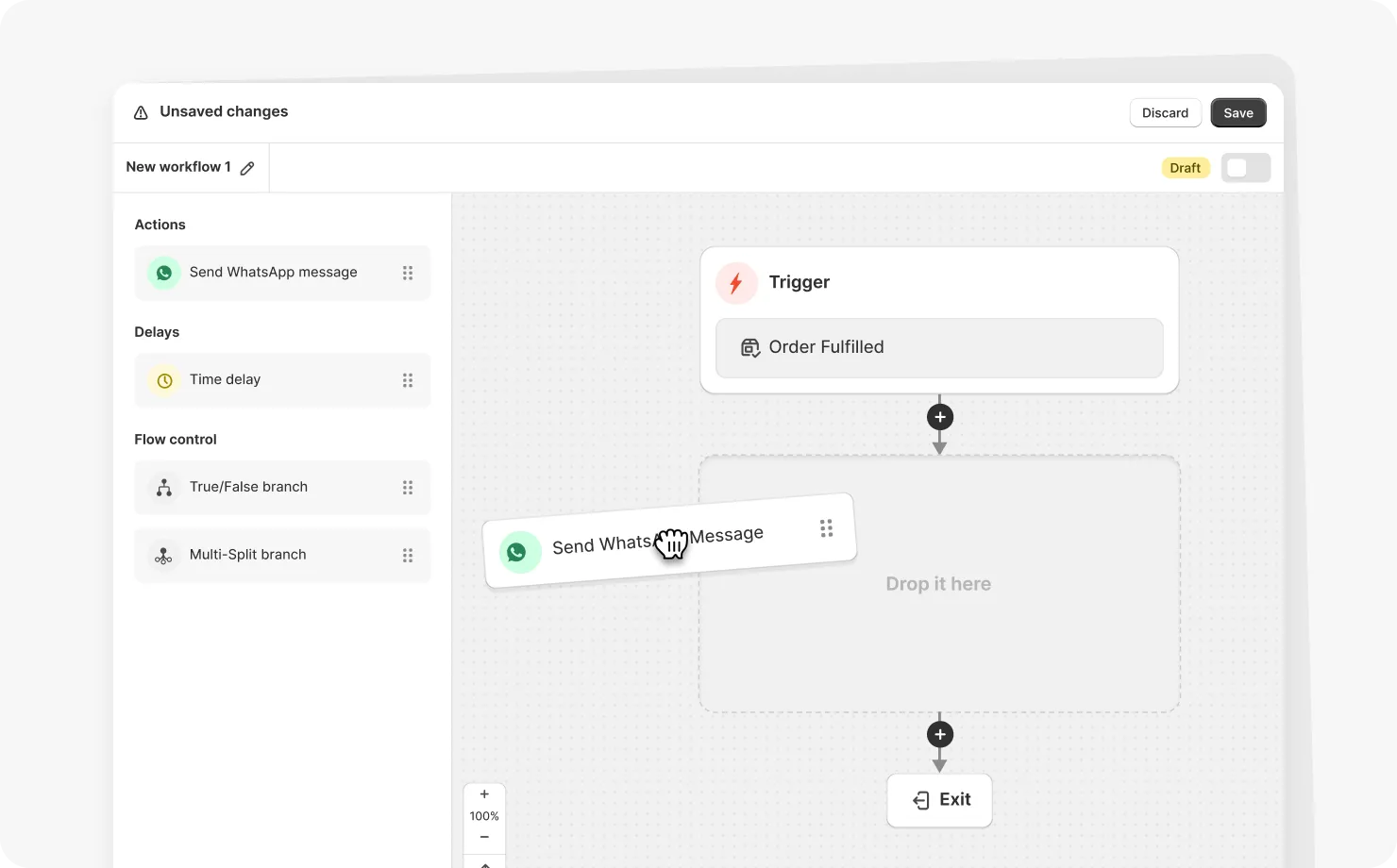Add a step above the Exit node
Screen dimensions: 1397x868
[x=940, y=734]
